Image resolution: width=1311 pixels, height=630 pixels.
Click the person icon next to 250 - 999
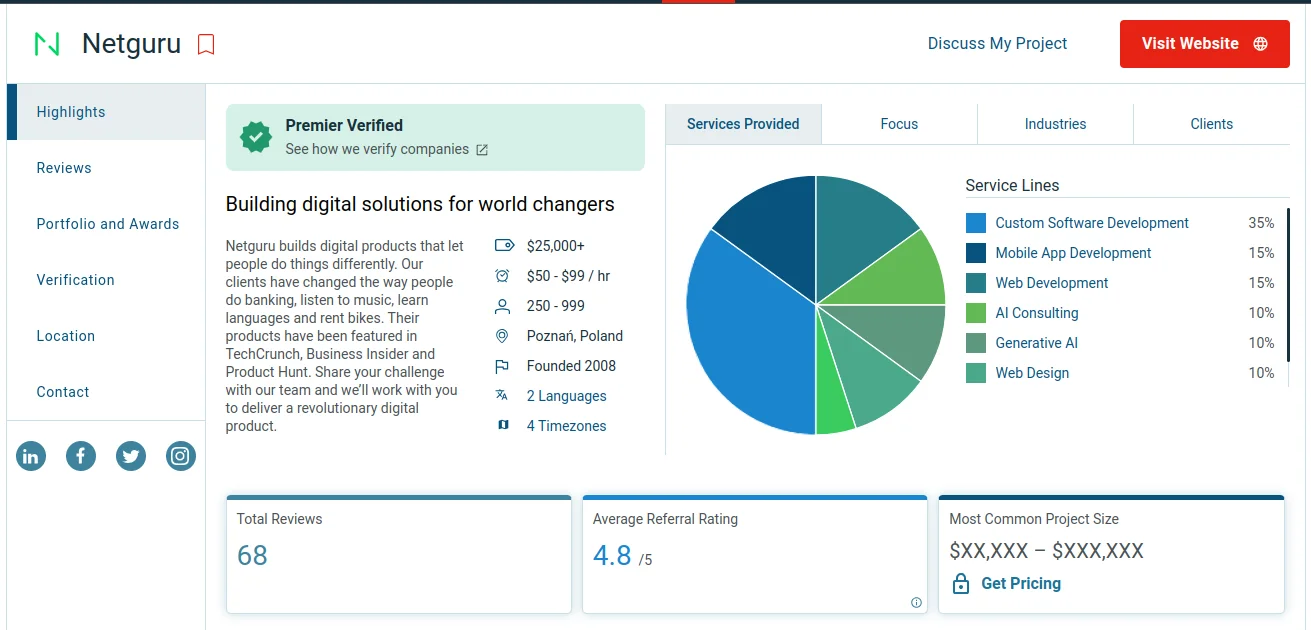(503, 306)
